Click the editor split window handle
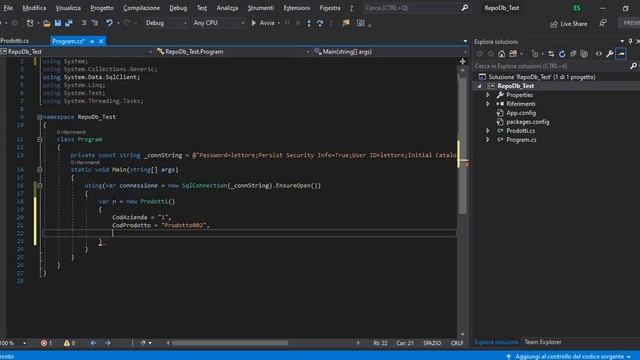This screenshot has width=640, height=360. tap(462, 61)
